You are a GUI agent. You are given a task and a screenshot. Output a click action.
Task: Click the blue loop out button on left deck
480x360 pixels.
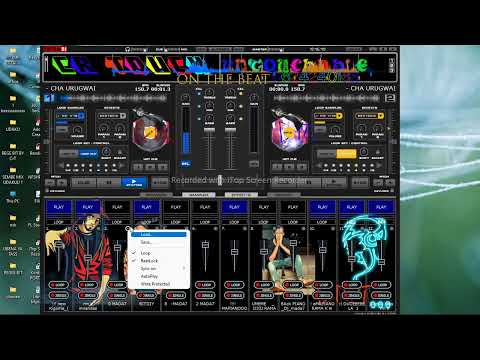tap(88, 154)
